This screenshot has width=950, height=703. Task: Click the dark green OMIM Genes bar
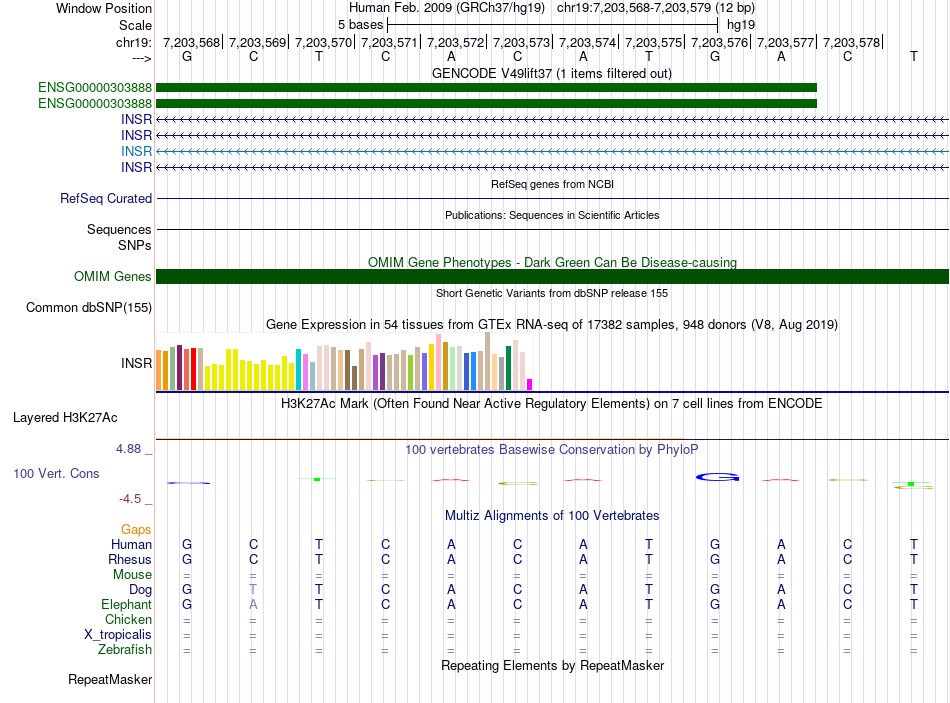[553, 276]
